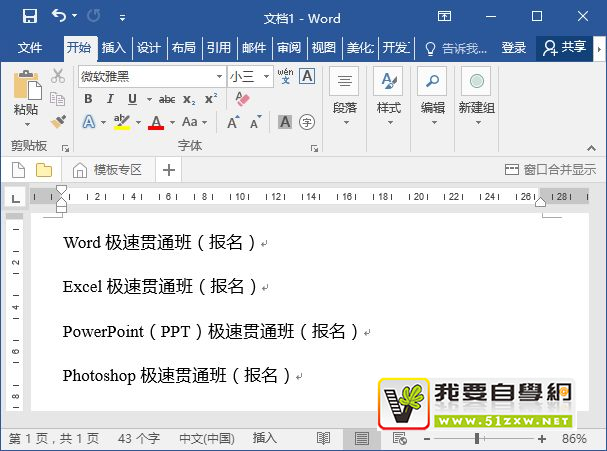Click the ruler tab selector L box
Screen dimensions: 607x451
pos(15,199)
